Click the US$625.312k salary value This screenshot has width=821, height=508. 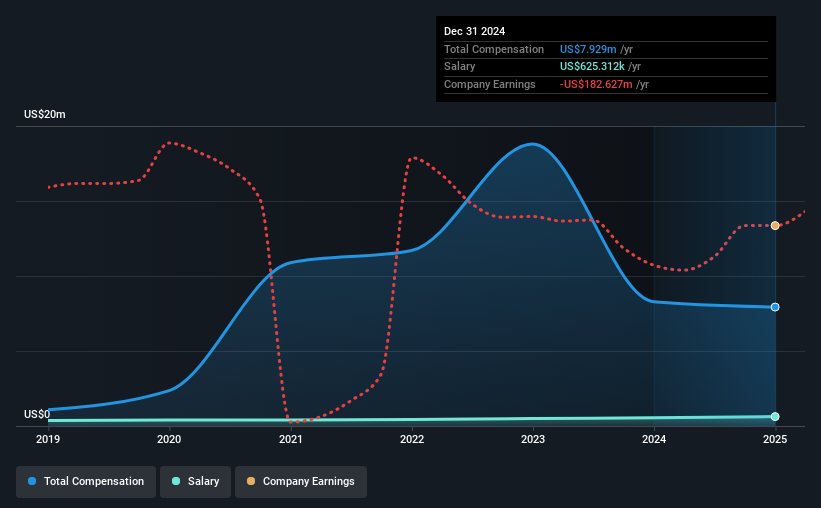592,67
